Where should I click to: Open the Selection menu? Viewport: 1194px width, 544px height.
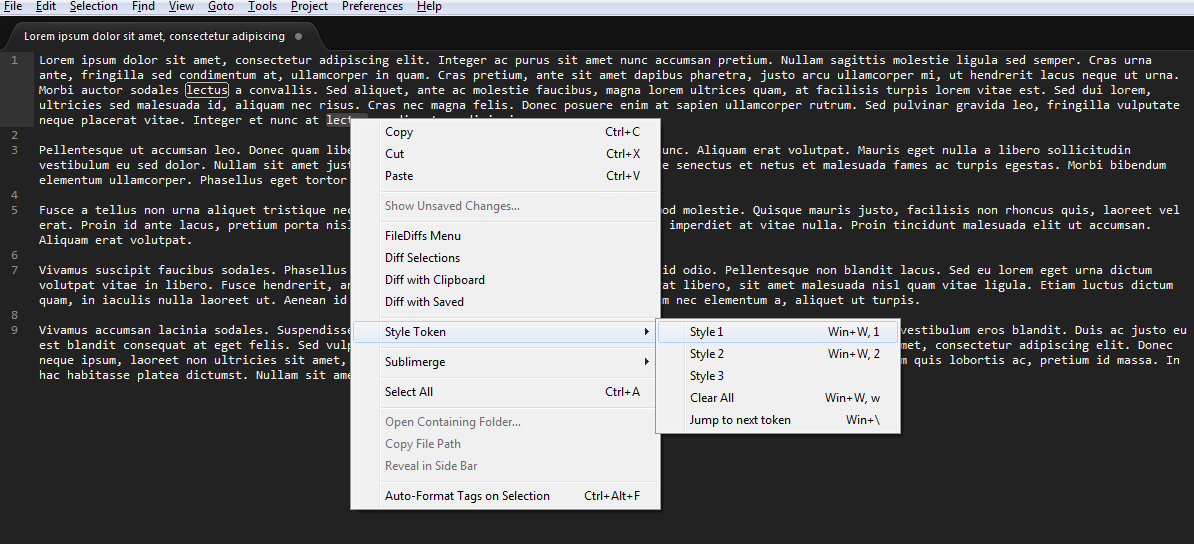[94, 6]
